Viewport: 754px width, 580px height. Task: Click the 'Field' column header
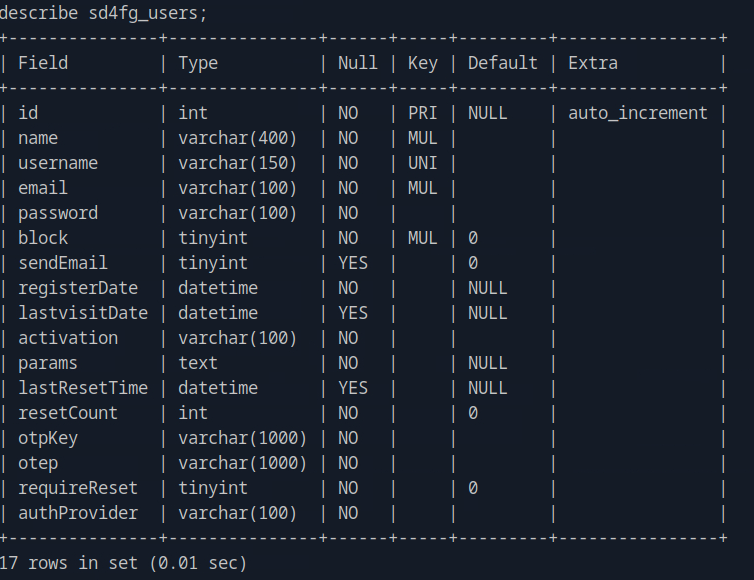pyautogui.click(x=43, y=63)
